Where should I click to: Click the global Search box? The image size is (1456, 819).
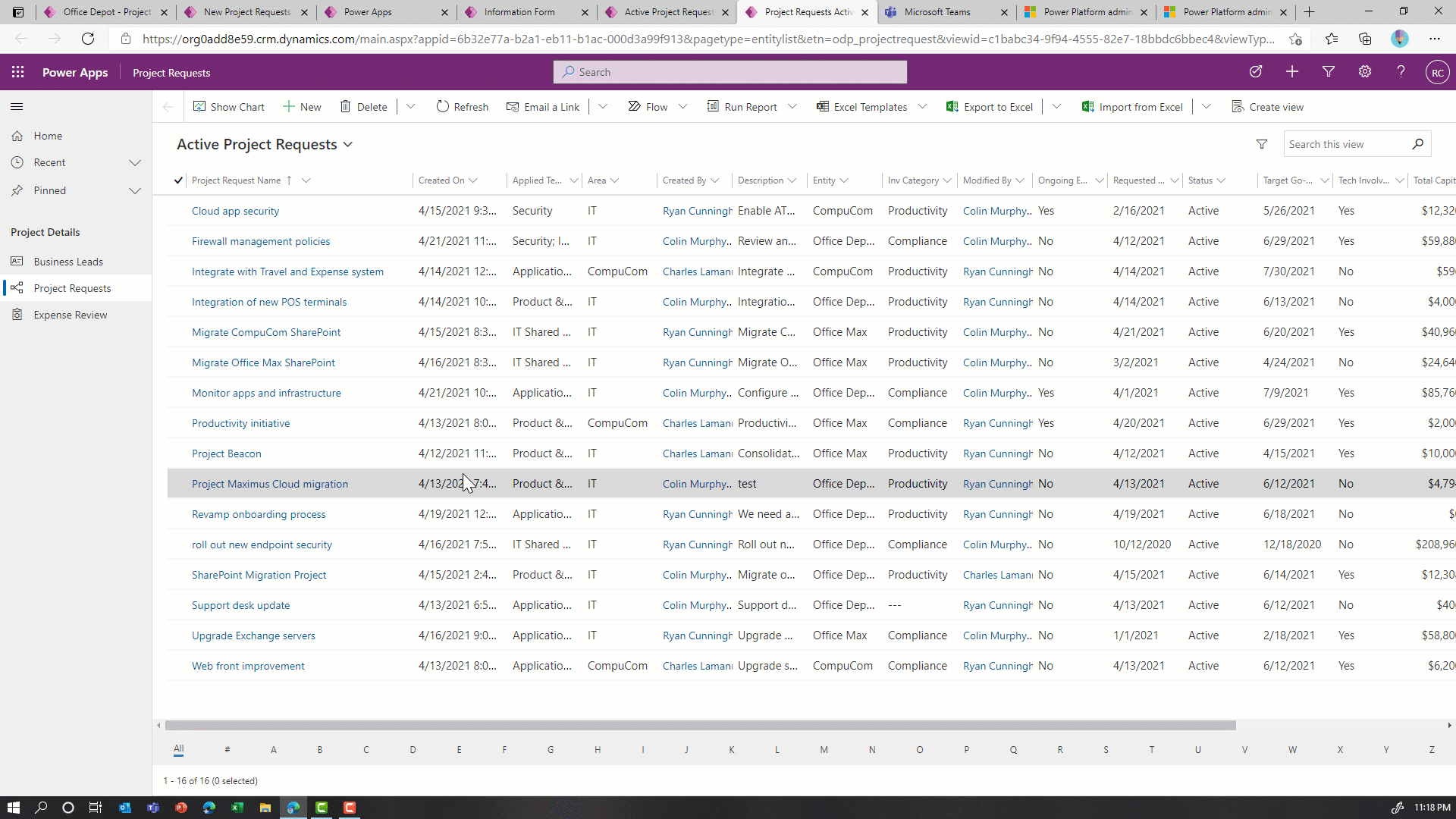pos(730,72)
